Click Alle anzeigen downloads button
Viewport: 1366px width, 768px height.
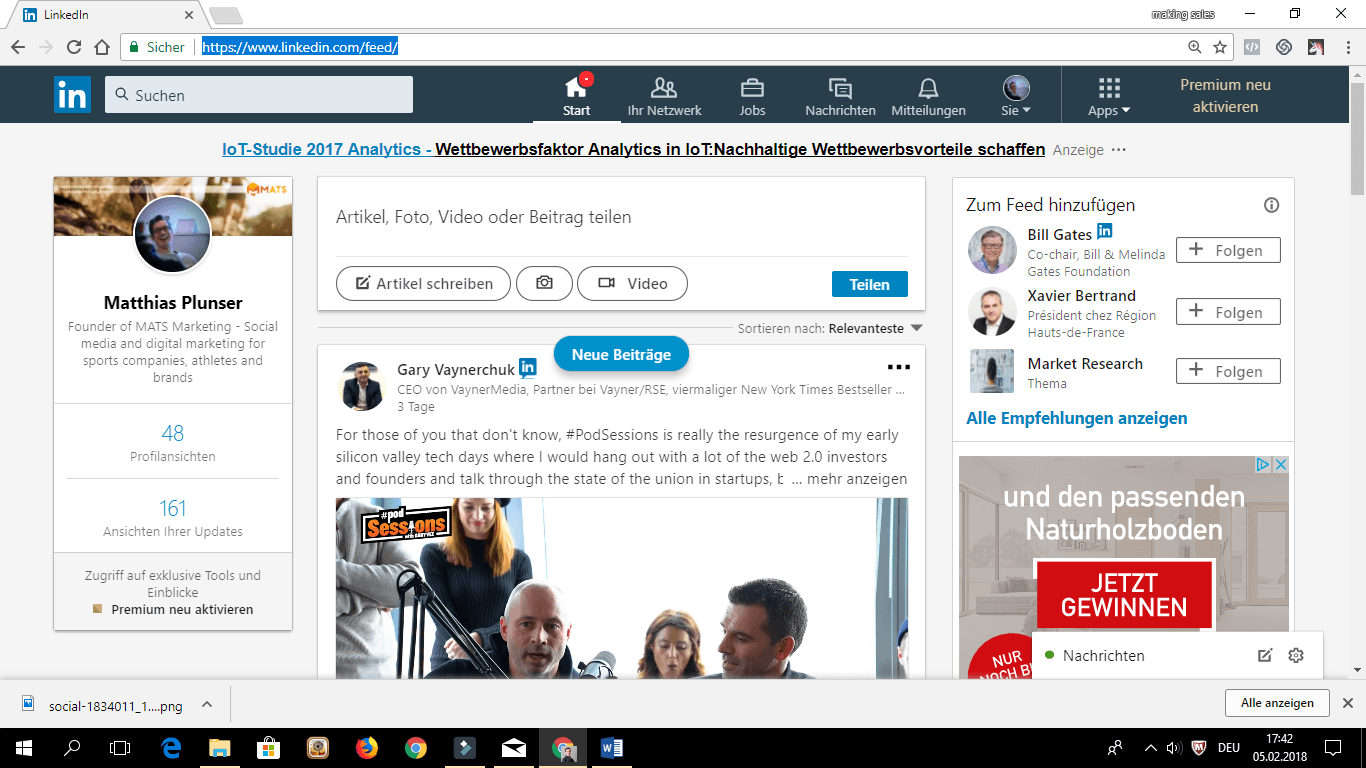click(1277, 703)
